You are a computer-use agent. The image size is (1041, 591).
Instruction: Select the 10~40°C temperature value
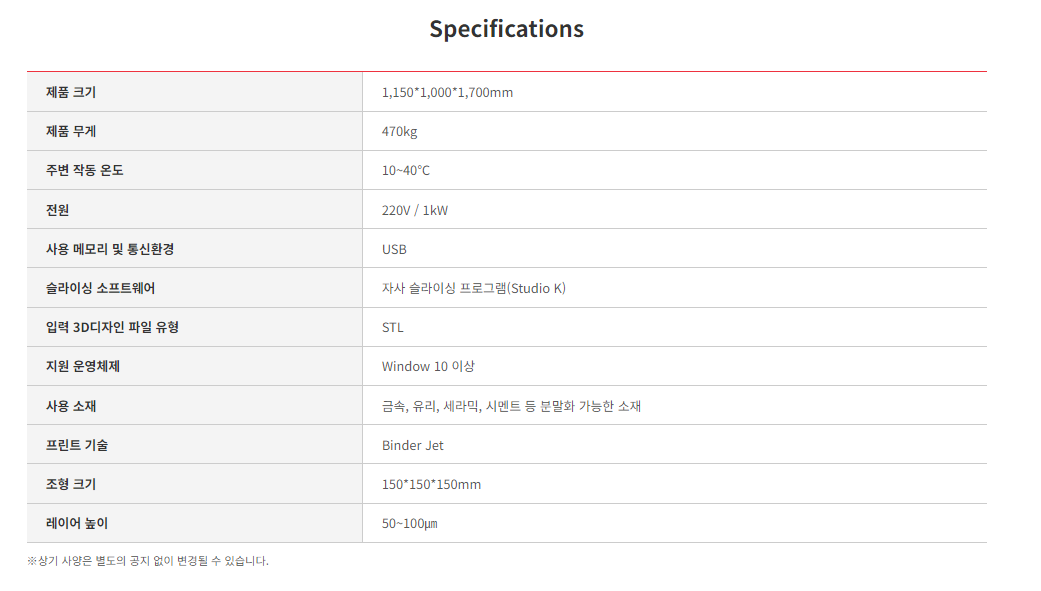(x=405, y=170)
